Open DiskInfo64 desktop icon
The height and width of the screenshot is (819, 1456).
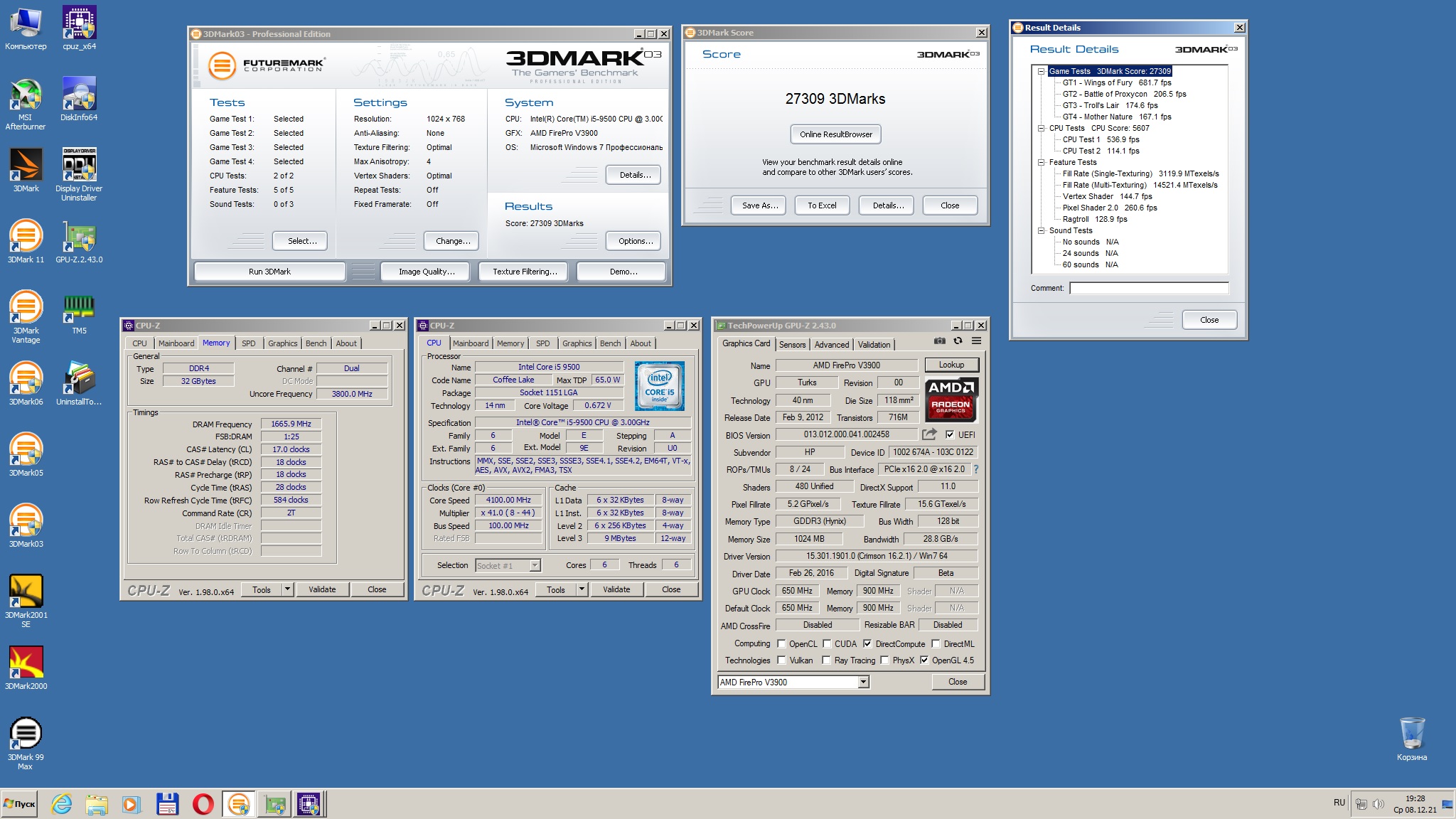[x=79, y=100]
